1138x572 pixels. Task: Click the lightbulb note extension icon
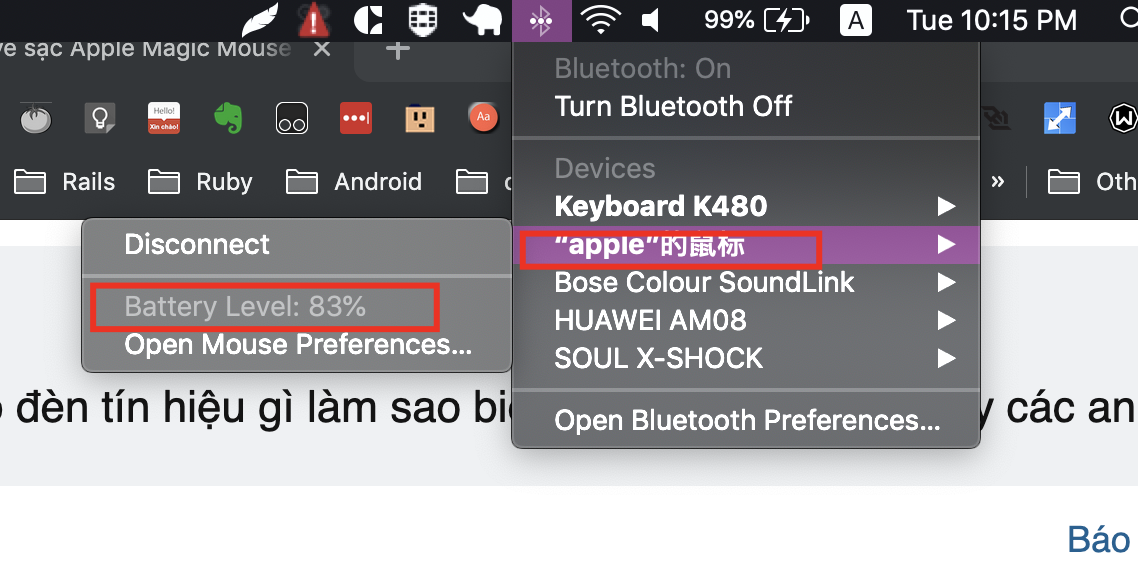pyautogui.click(x=99, y=118)
